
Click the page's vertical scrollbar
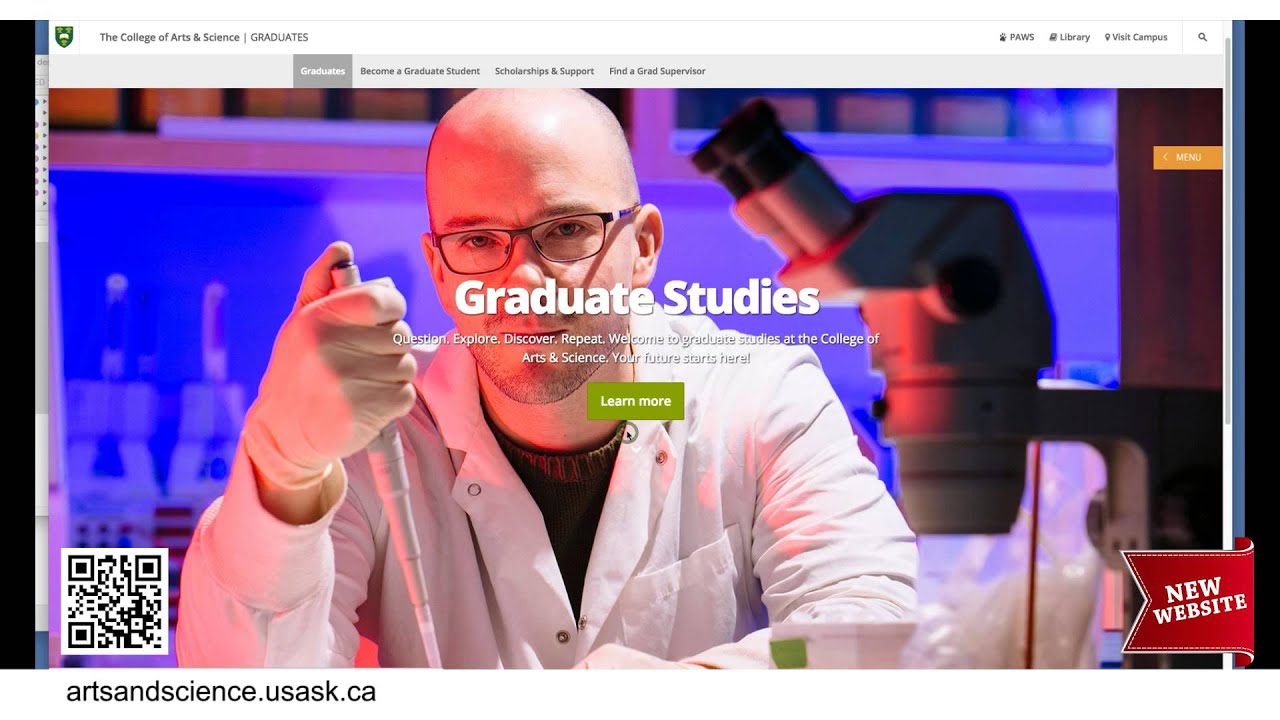[1227, 230]
